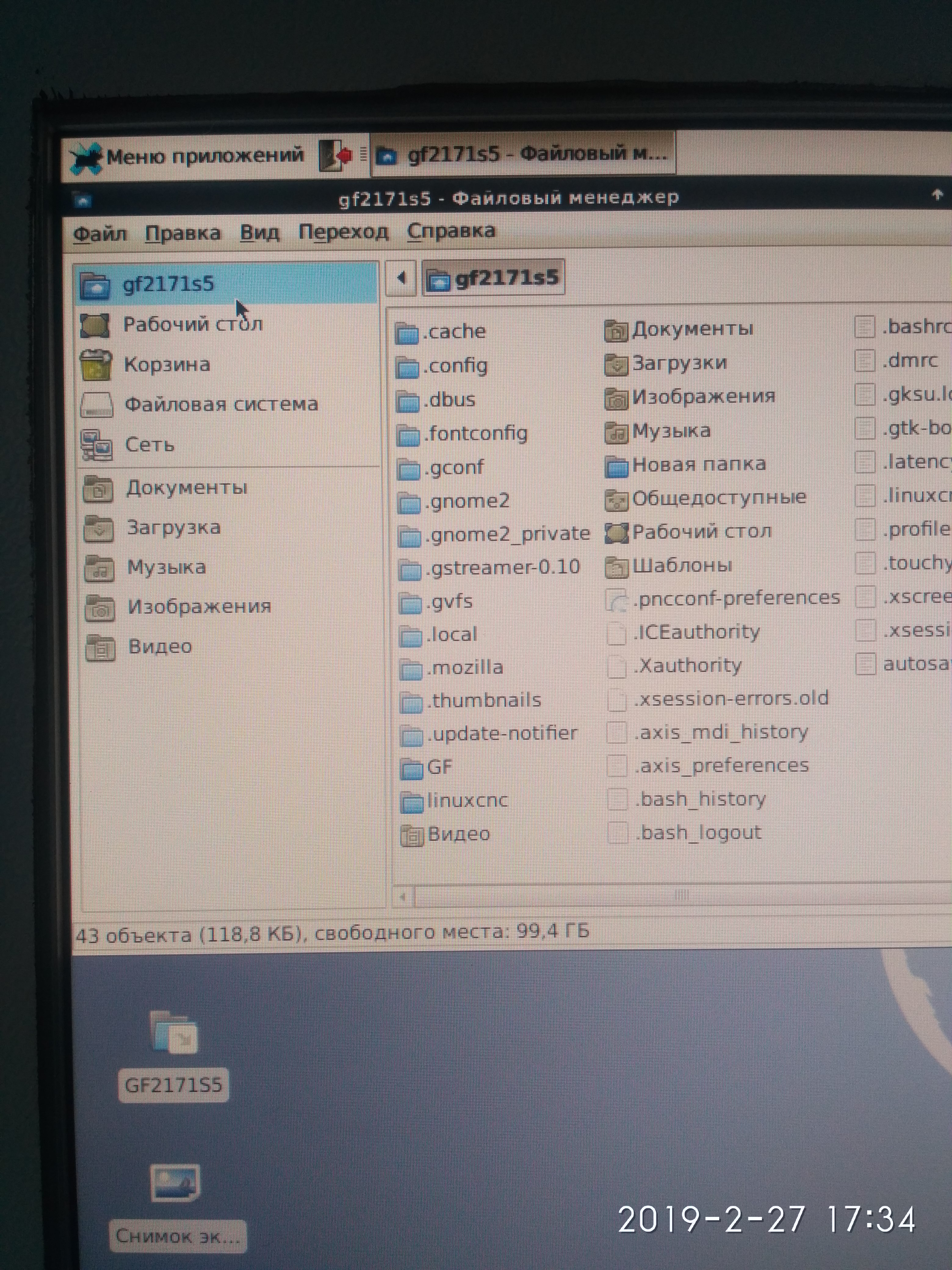
Task: Open GF2171S5 desktop folder icon
Action: (175, 1033)
